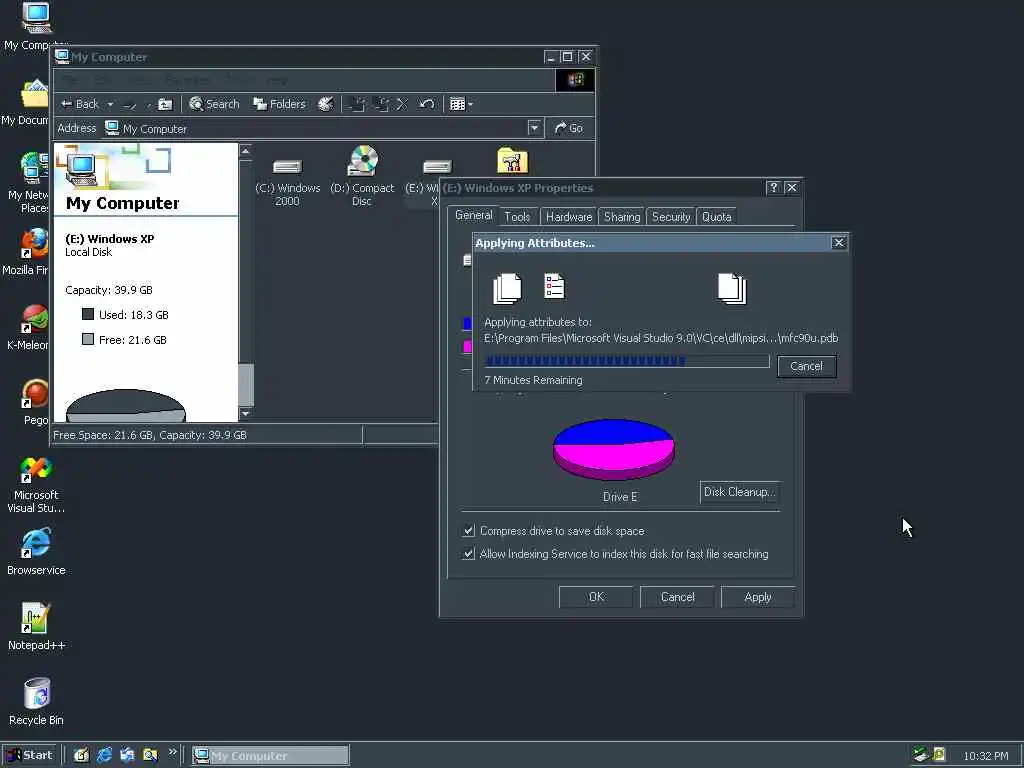Viewport: 1024px width, 768px height.
Task: Select the Browservice desktop shortcut
Action: click(36, 552)
